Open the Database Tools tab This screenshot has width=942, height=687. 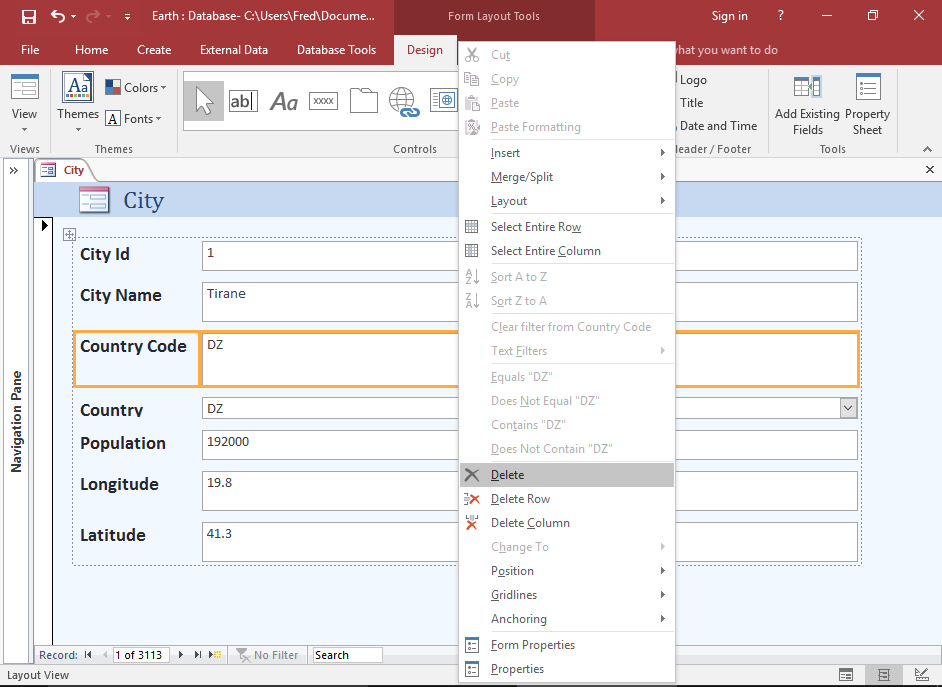[x=336, y=50]
